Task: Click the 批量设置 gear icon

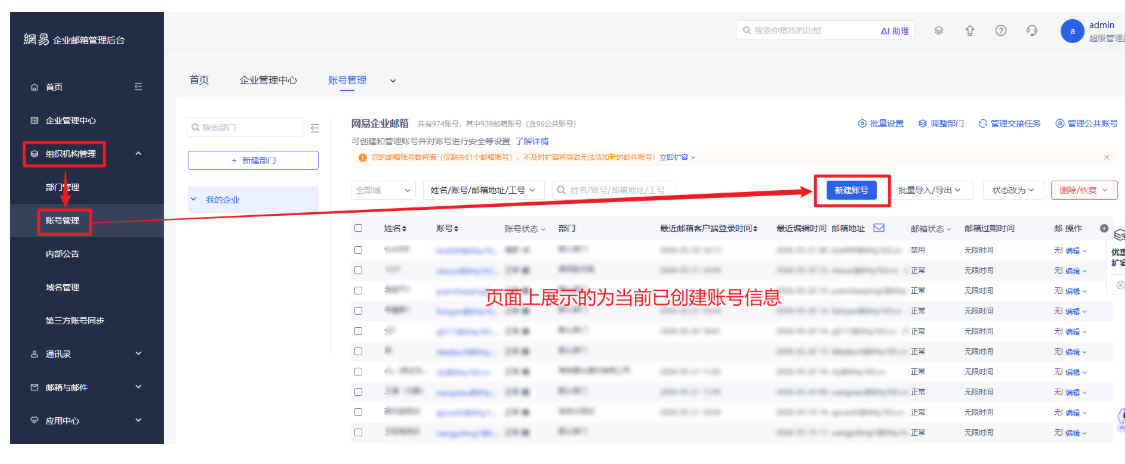Action: 862,123
